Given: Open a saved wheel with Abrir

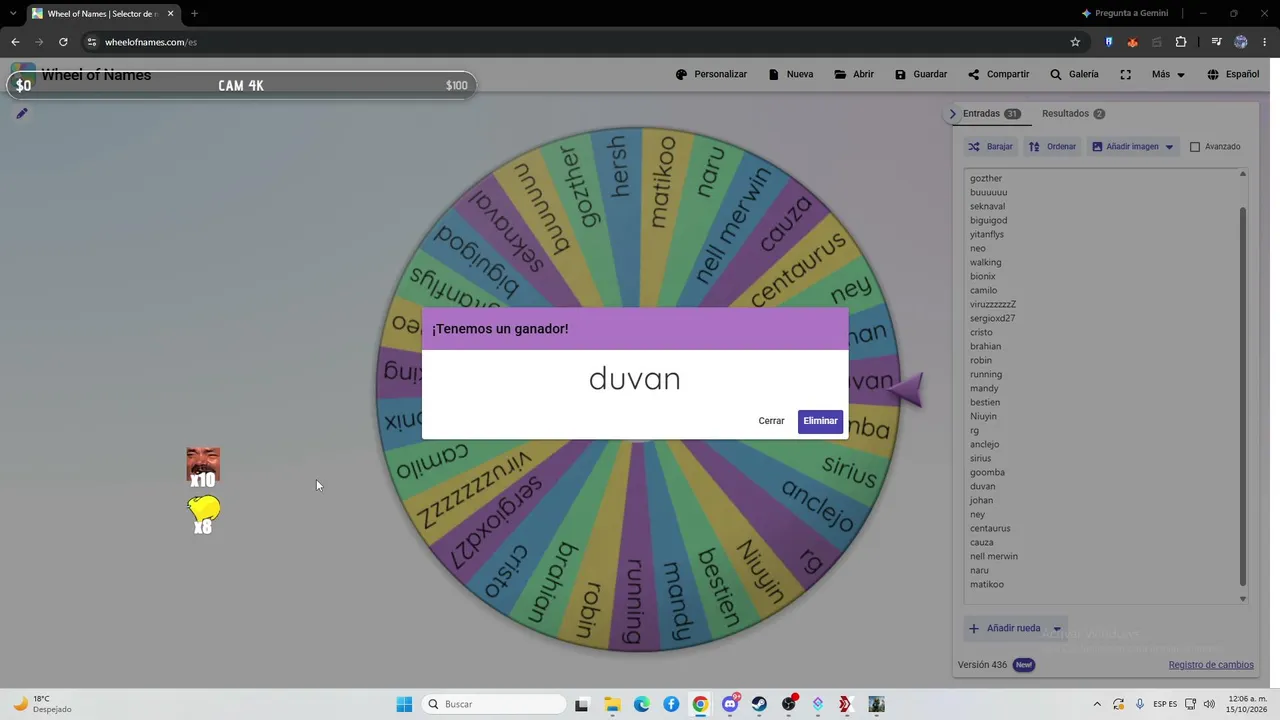Looking at the screenshot, I should coord(854,74).
